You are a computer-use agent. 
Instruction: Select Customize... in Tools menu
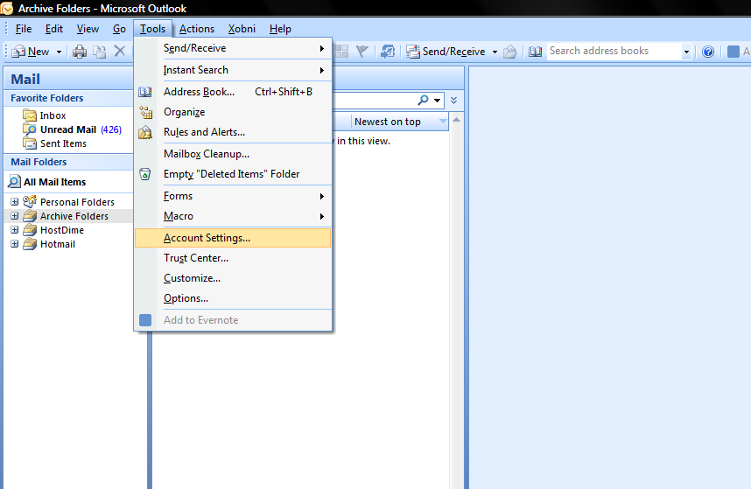233,278
